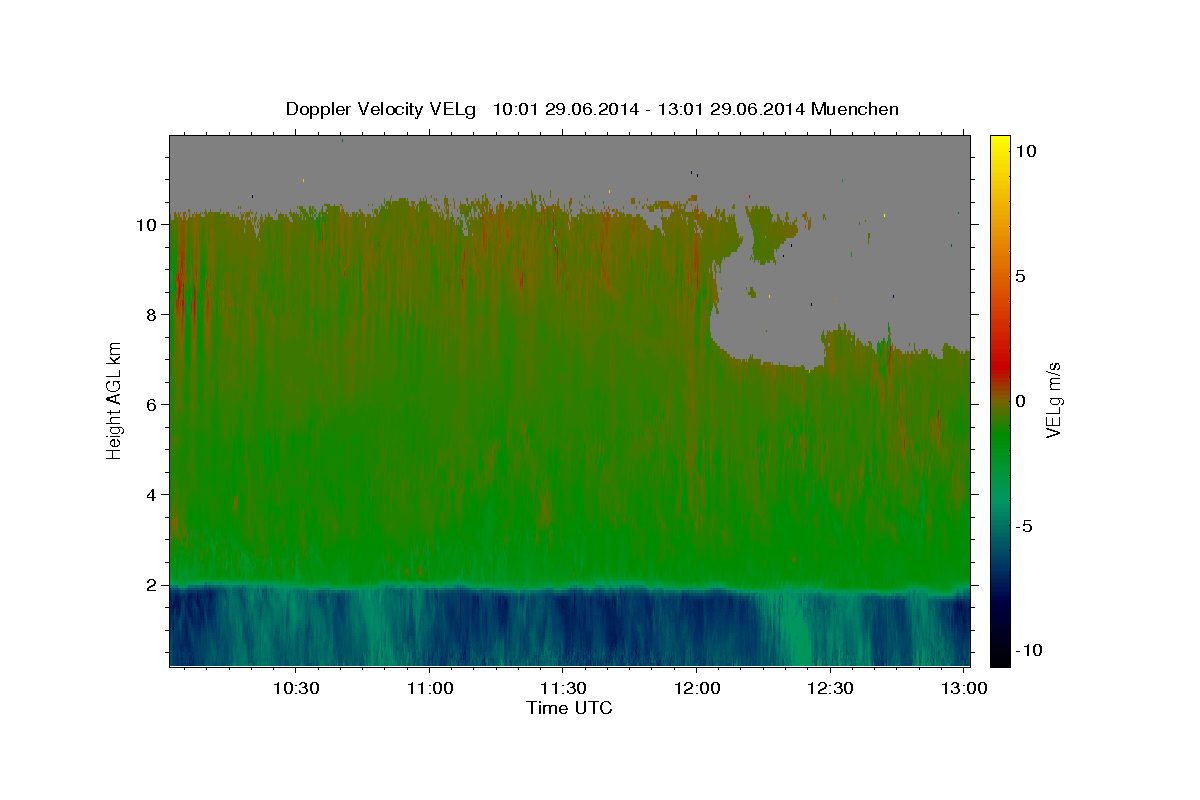The image size is (1200, 800).
Task: Click the "Muenchen" location text in title
Action: pyautogui.click(x=855, y=109)
